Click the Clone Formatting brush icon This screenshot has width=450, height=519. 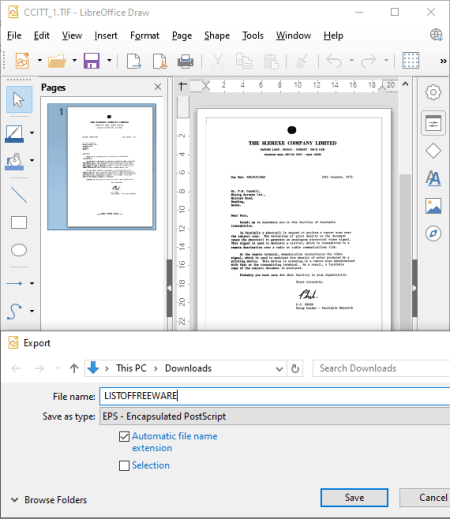(x=302, y=61)
